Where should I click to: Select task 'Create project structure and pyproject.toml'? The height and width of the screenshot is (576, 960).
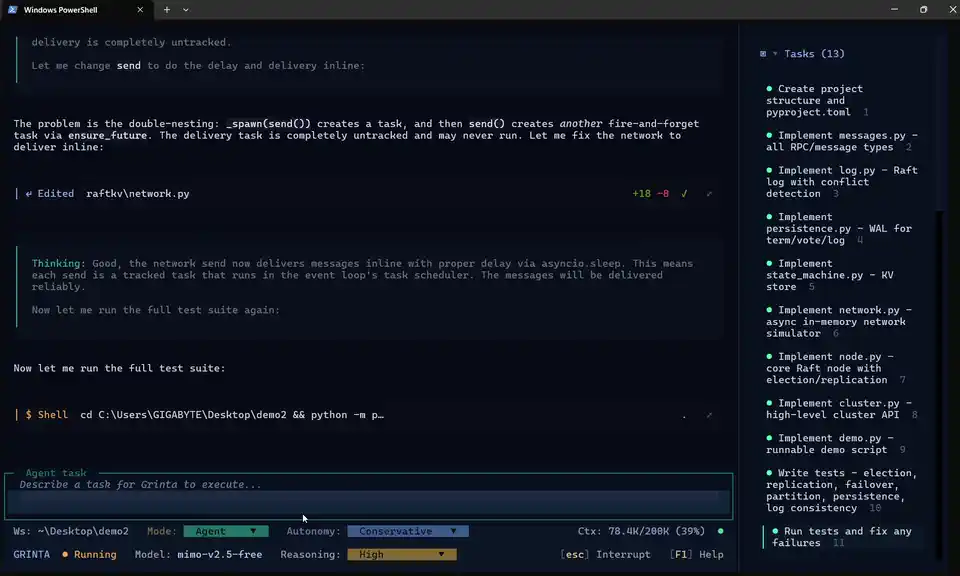tap(817, 100)
